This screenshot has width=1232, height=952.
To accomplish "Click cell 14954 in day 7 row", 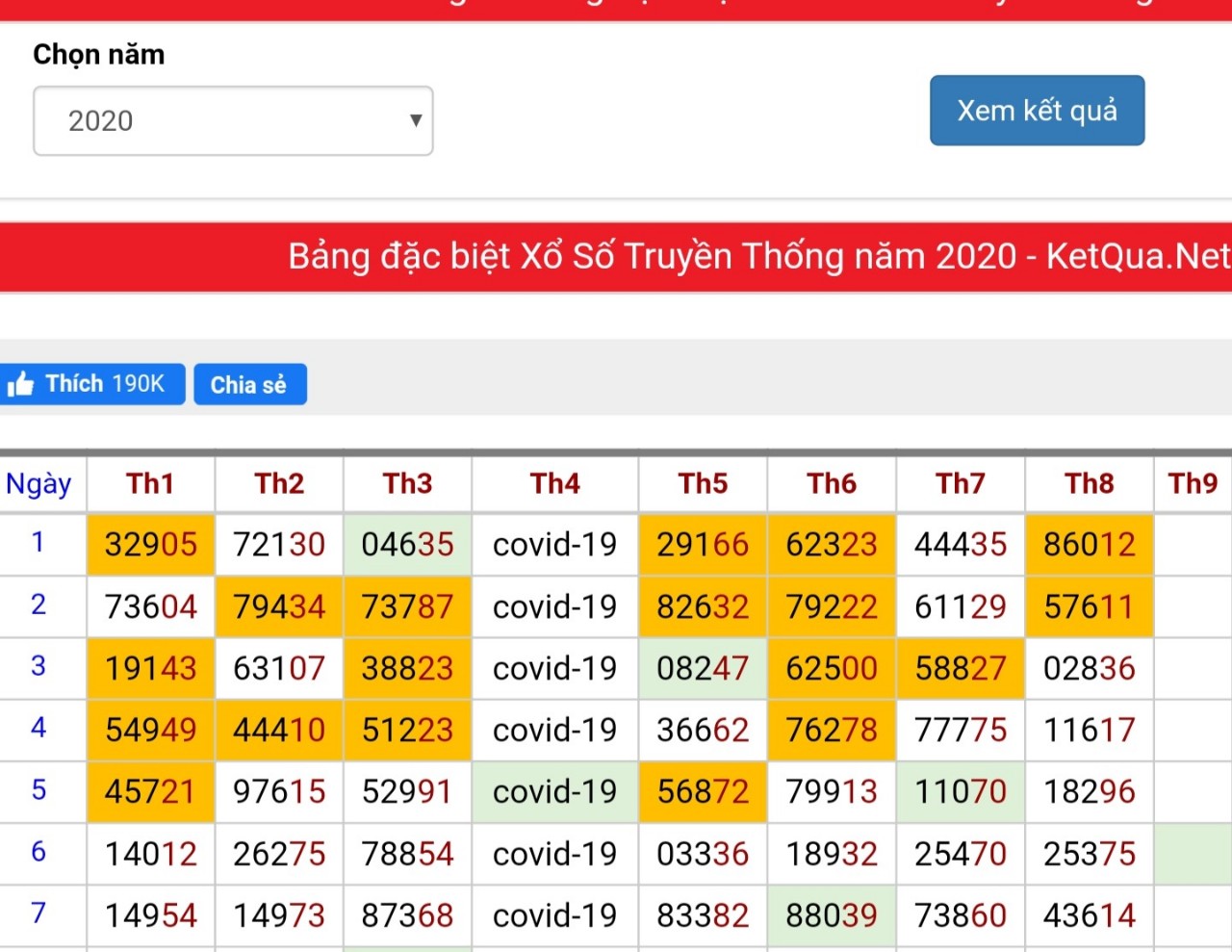I will pyautogui.click(x=151, y=914).
